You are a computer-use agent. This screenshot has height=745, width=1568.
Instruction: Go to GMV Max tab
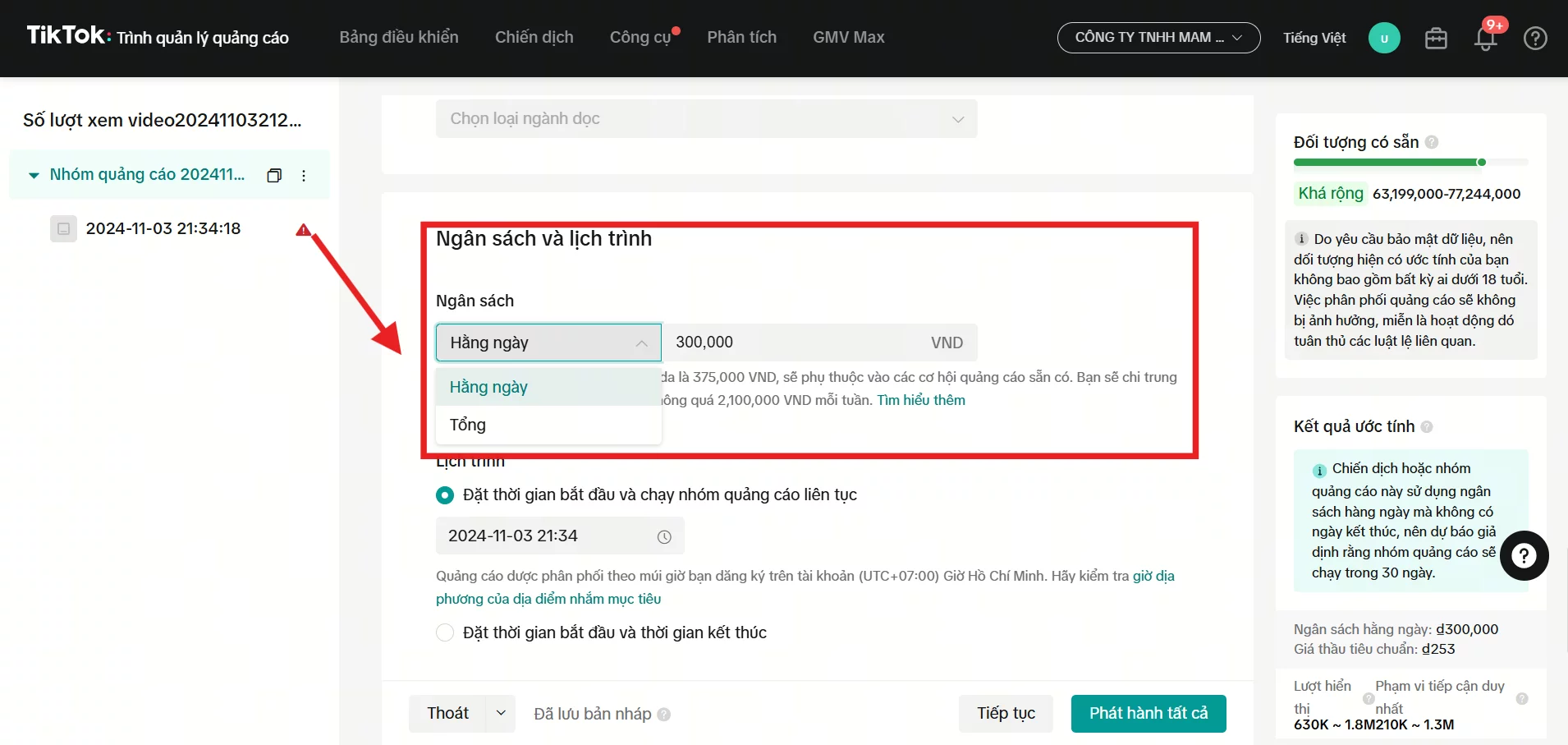coord(849,37)
